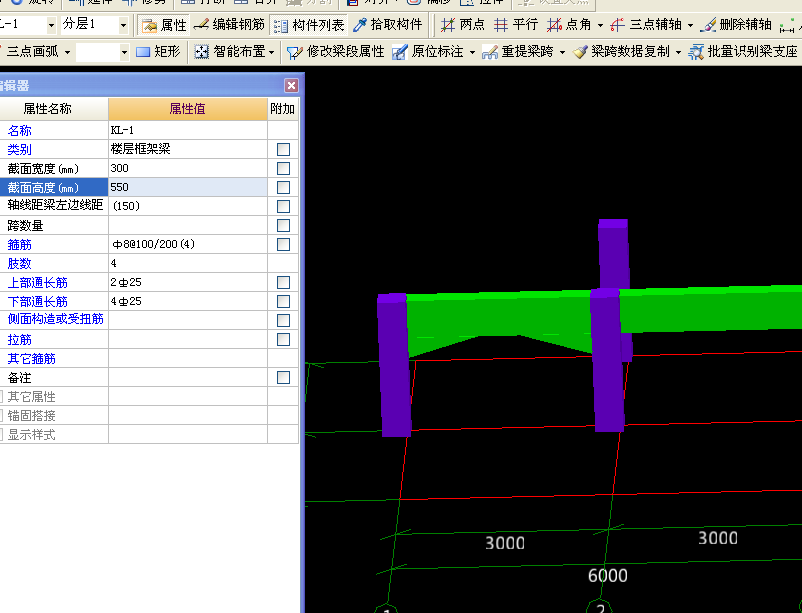Select the 截面宽度 value 300
This screenshot has width=802, height=613.
pyautogui.click(x=188, y=168)
